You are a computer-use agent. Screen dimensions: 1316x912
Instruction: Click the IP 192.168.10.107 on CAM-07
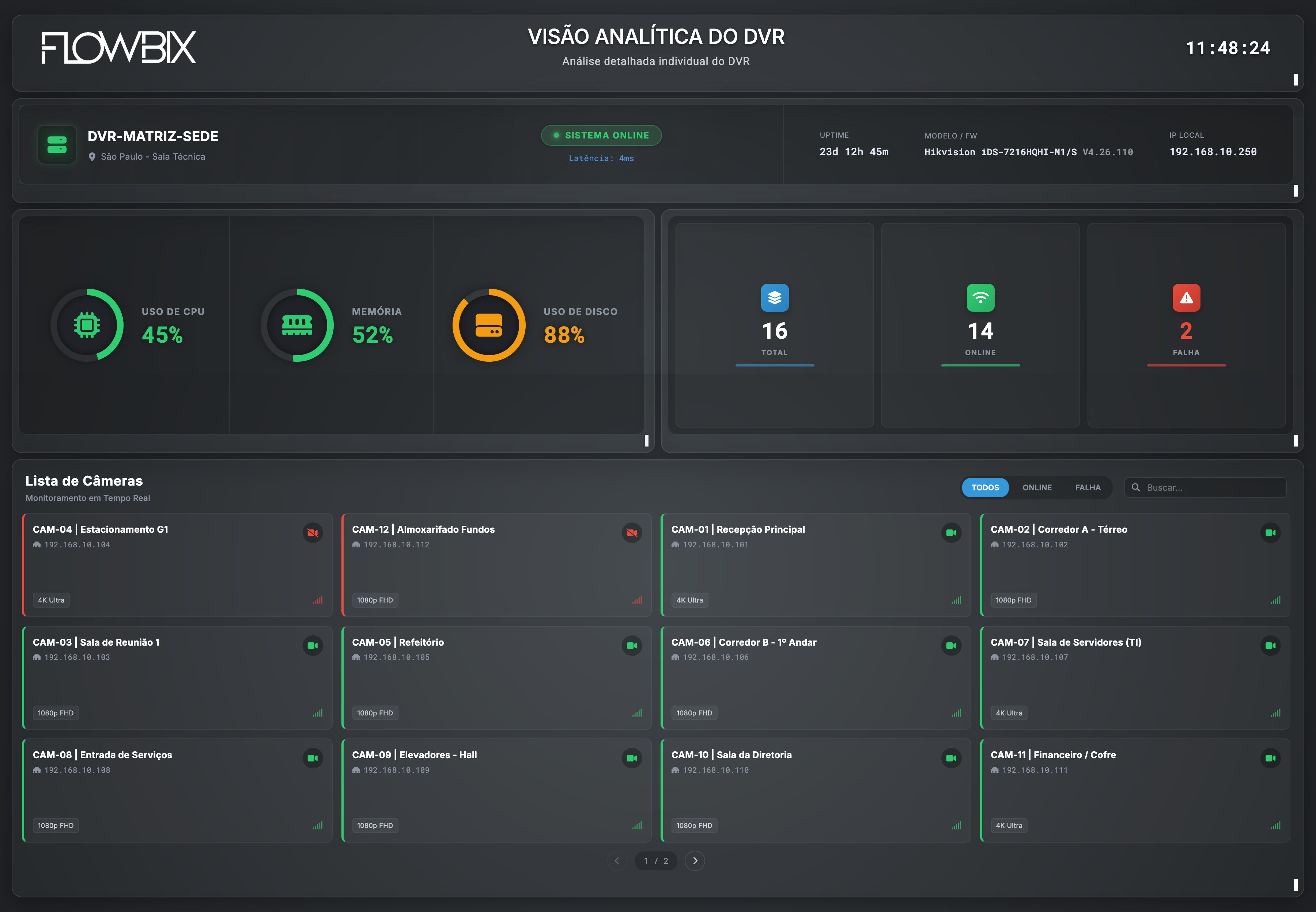pos(1035,657)
